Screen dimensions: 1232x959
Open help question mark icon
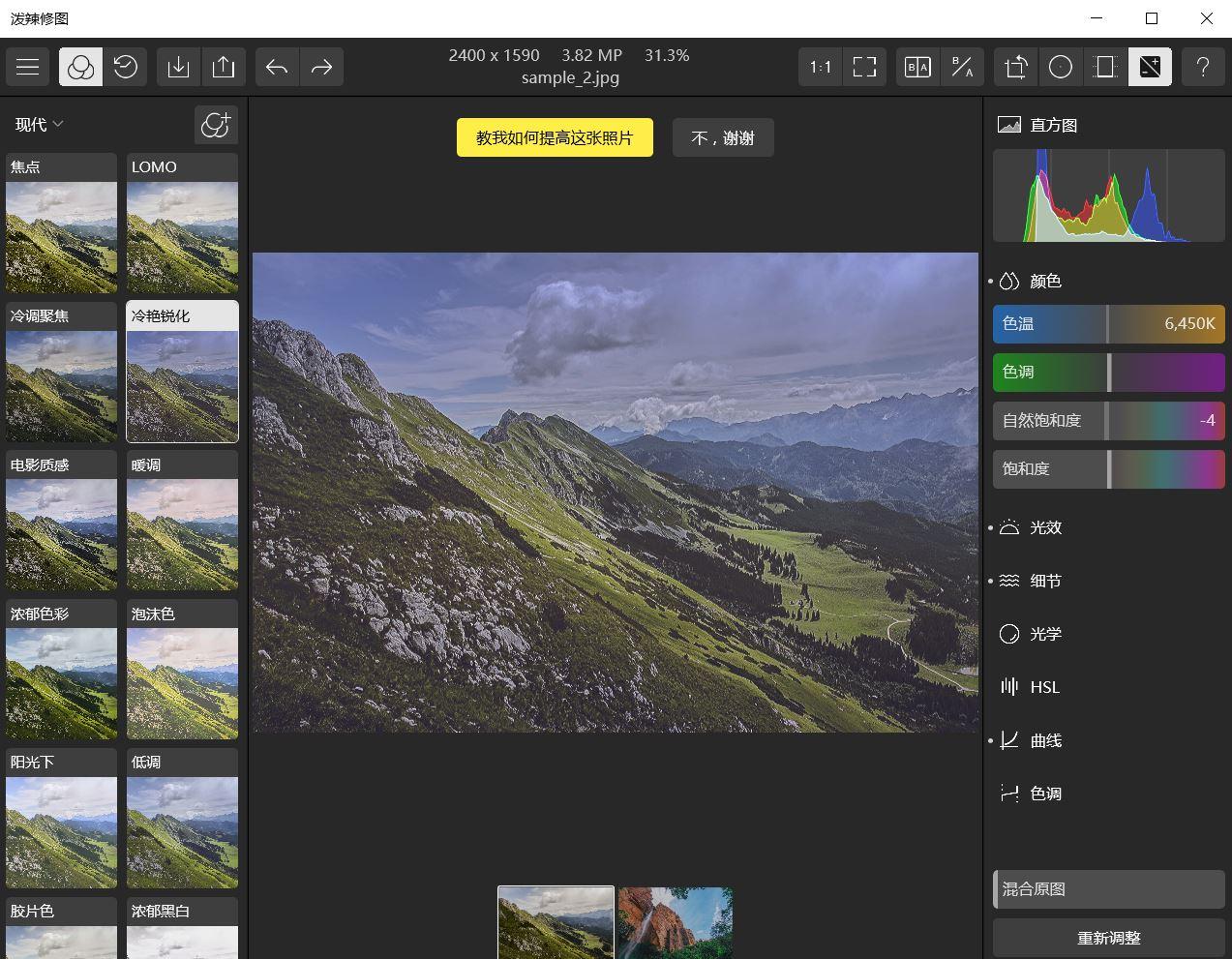coord(1203,67)
